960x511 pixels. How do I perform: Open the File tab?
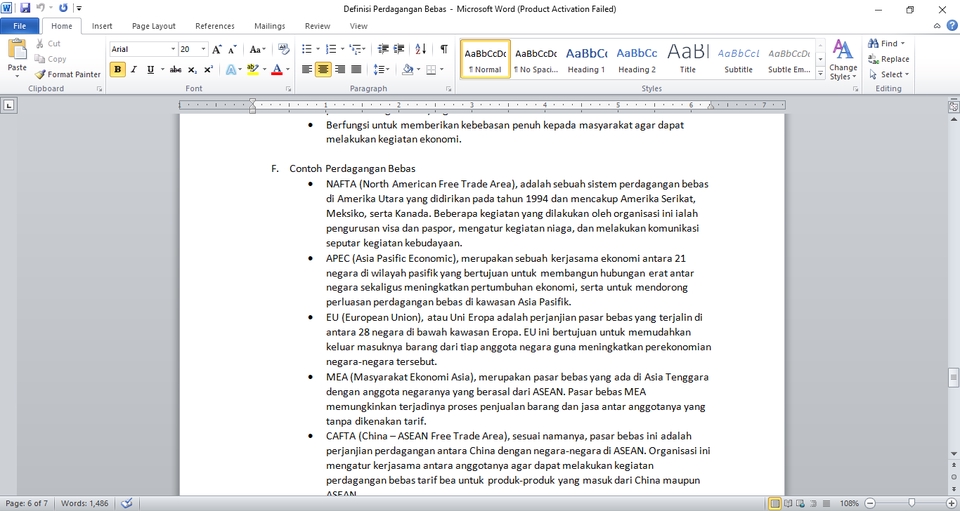20,26
